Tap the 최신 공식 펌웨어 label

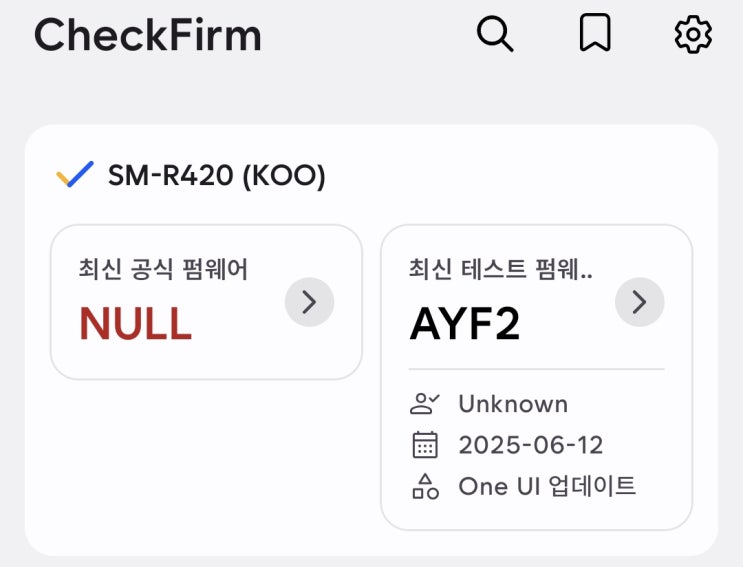point(163,268)
